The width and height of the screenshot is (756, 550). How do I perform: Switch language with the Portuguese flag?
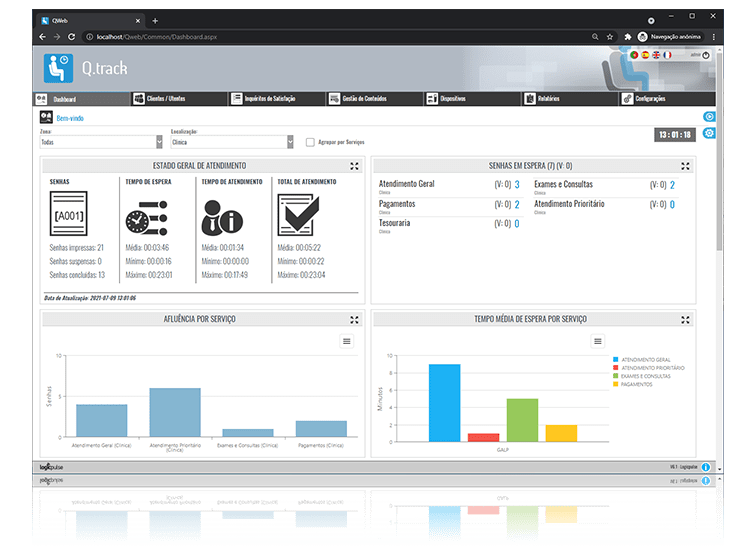634,55
